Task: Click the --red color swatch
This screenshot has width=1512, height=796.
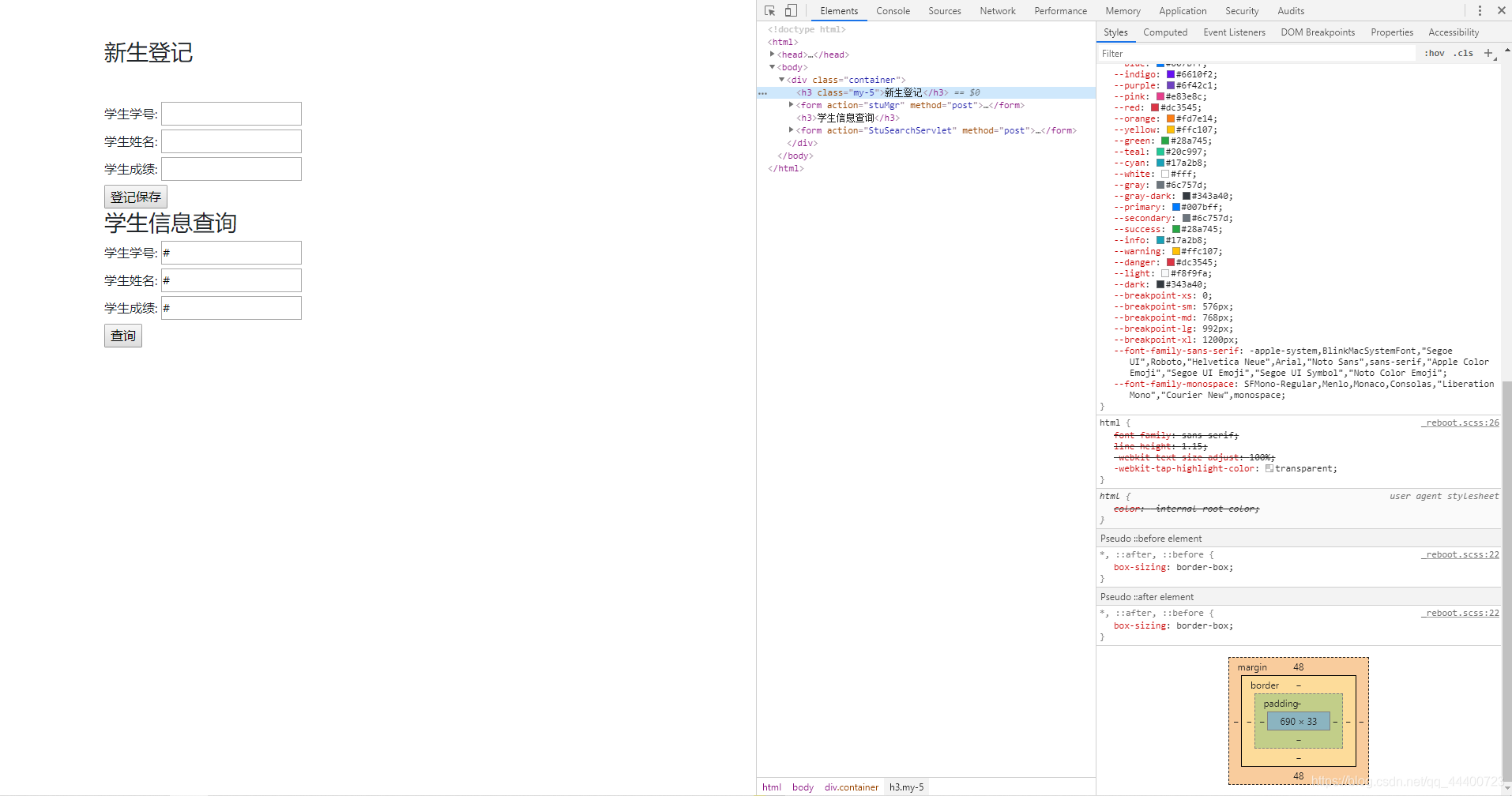Action: [x=1155, y=107]
